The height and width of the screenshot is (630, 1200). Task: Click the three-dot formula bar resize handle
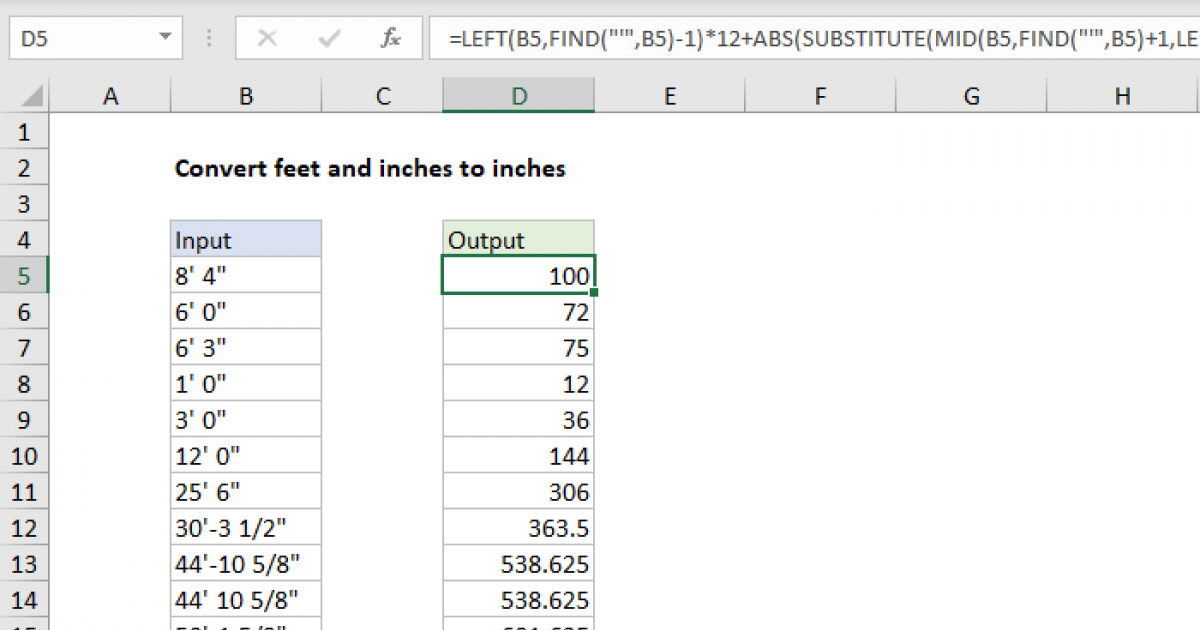click(x=209, y=39)
